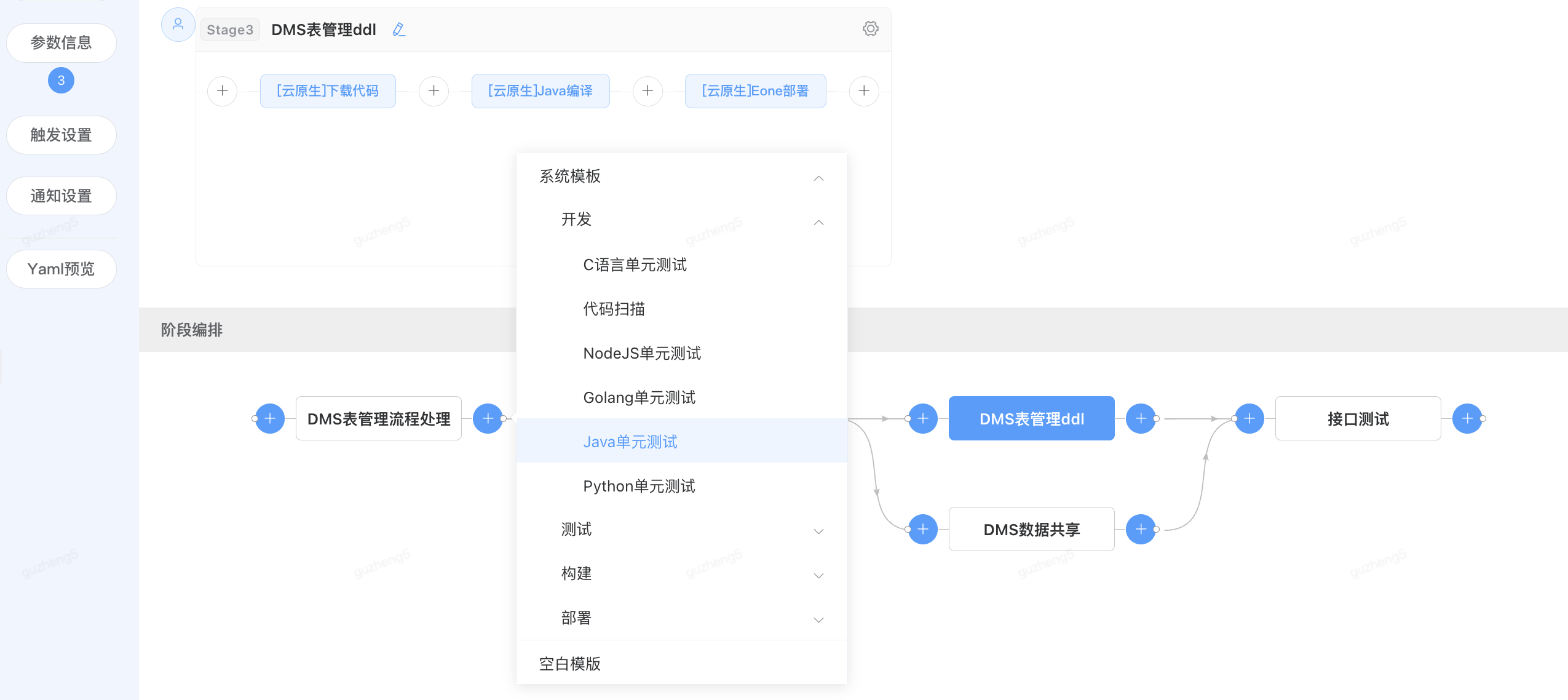Viewport: 1568px width, 700px height.
Task: Click the Stage3 label tag
Action: (230, 30)
